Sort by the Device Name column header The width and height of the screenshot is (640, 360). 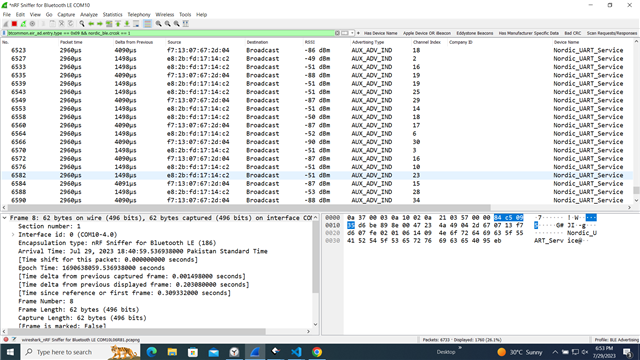(x=592, y=42)
